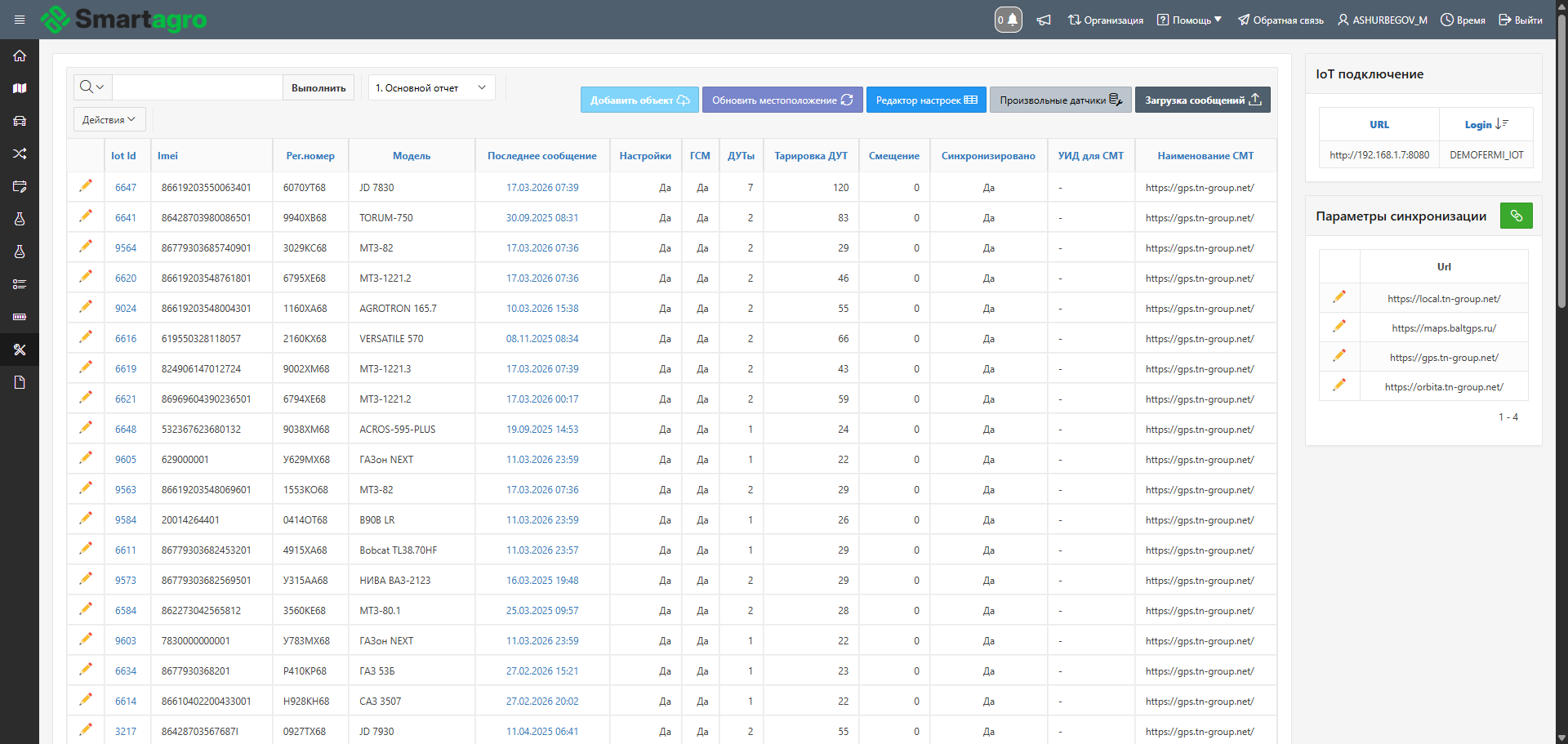Image resolution: width=1568 pixels, height=744 pixels.
Task: Click the megaphone announcements icon
Action: [x=1044, y=20]
